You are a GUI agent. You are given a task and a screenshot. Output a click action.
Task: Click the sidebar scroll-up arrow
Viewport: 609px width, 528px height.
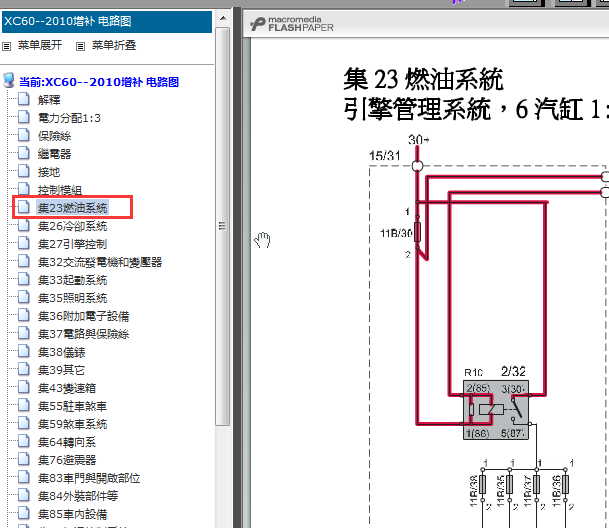tap(223, 18)
